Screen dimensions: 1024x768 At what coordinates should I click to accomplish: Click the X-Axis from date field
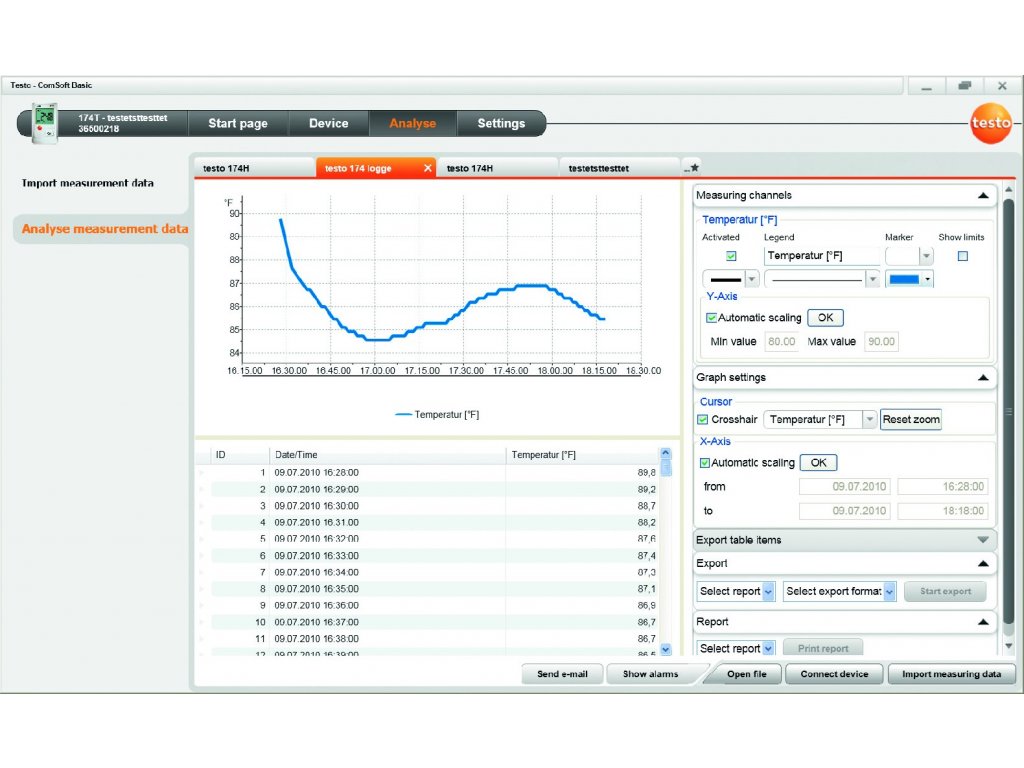(x=846, y=487)
